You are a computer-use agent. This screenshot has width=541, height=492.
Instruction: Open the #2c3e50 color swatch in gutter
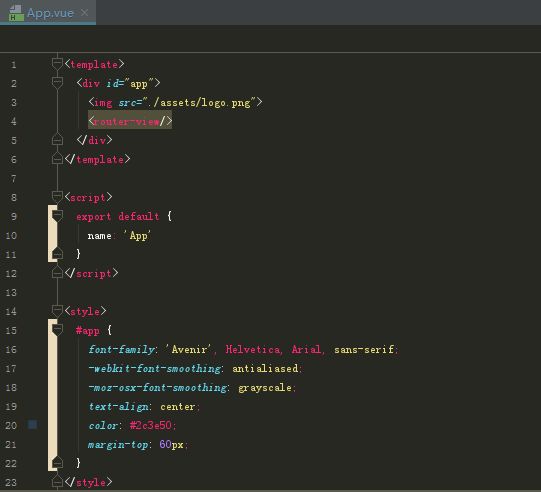(x=33, y=425)
